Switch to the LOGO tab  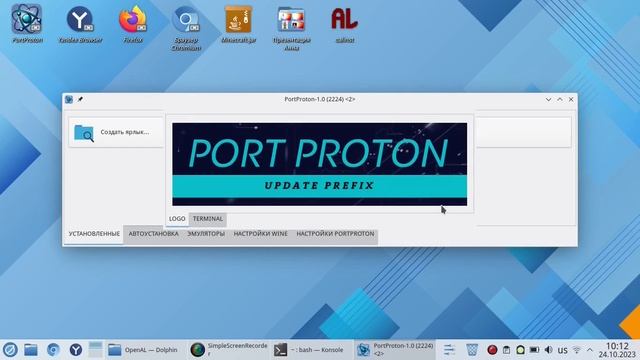pyautogui.click(x=177, y=219)
